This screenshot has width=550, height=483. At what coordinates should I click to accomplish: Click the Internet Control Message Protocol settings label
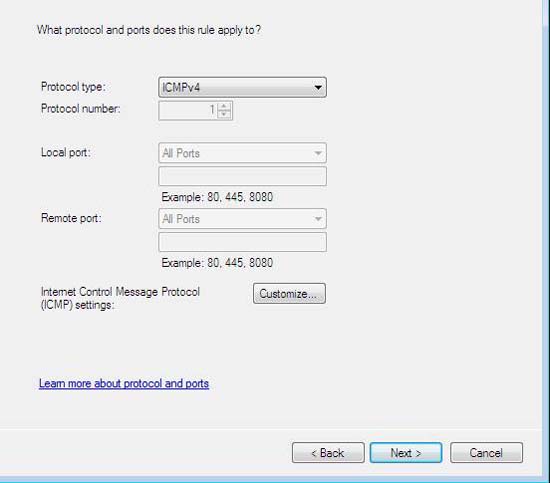(x=120, y=298)
